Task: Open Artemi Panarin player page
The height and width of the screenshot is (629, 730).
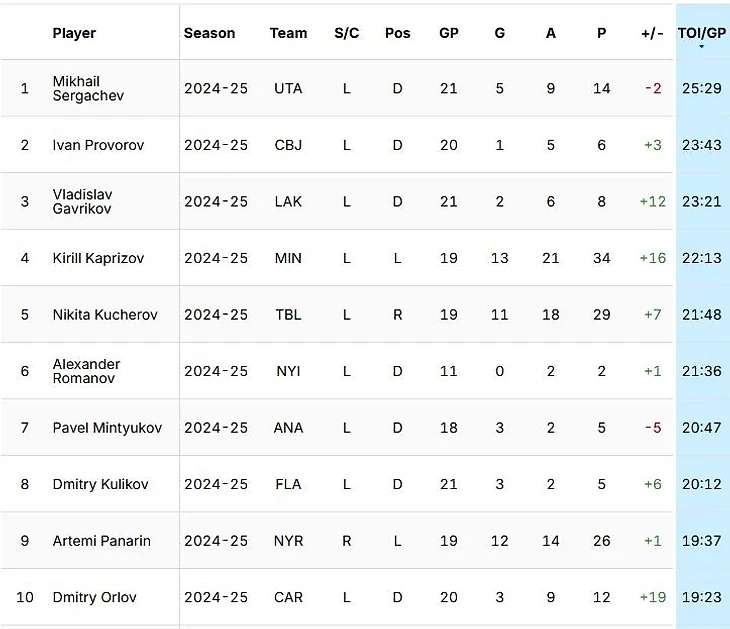Action: click(x=101, y=540)
